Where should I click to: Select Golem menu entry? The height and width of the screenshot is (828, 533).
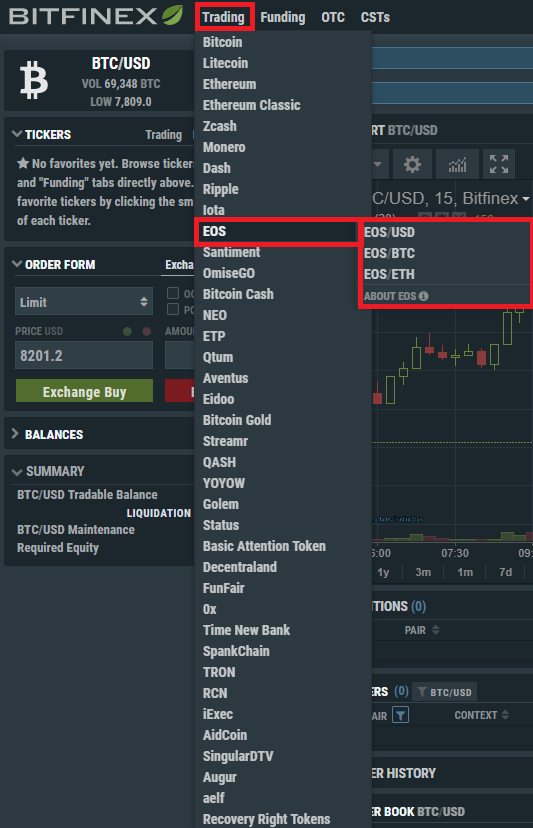pos(221,504)
